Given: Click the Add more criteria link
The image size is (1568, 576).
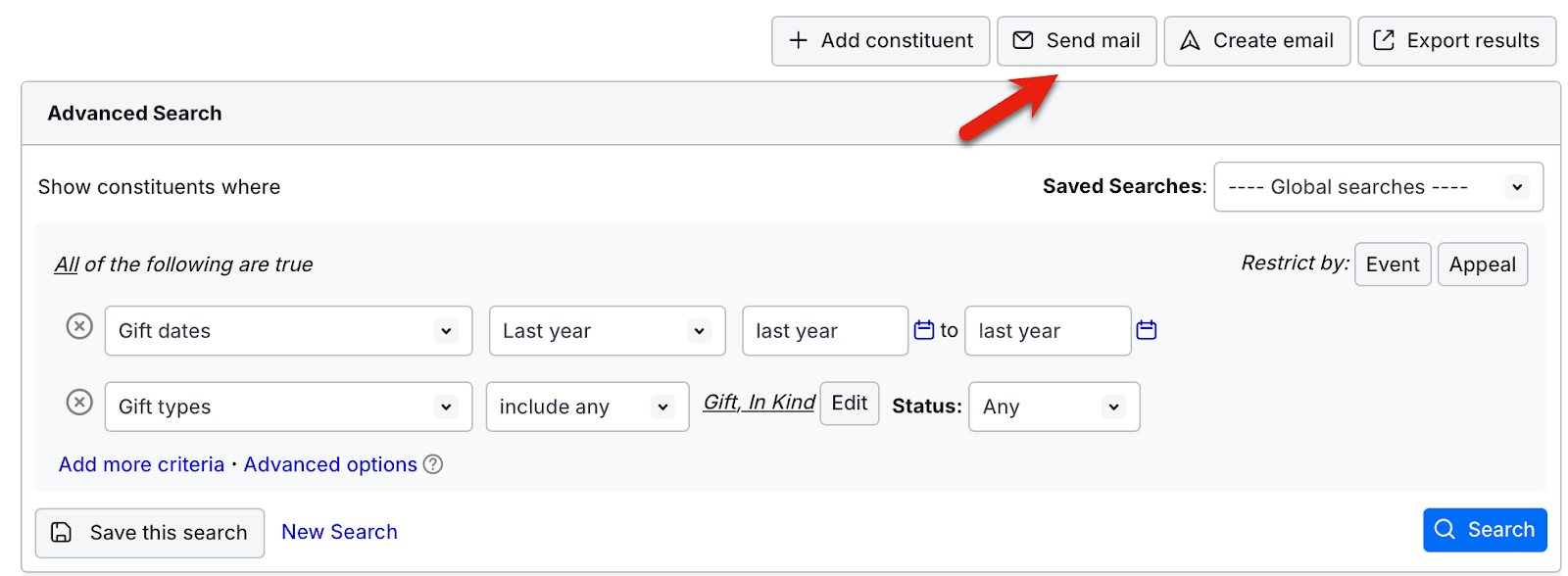Looking at the screenshot, I should click(141, 464).
